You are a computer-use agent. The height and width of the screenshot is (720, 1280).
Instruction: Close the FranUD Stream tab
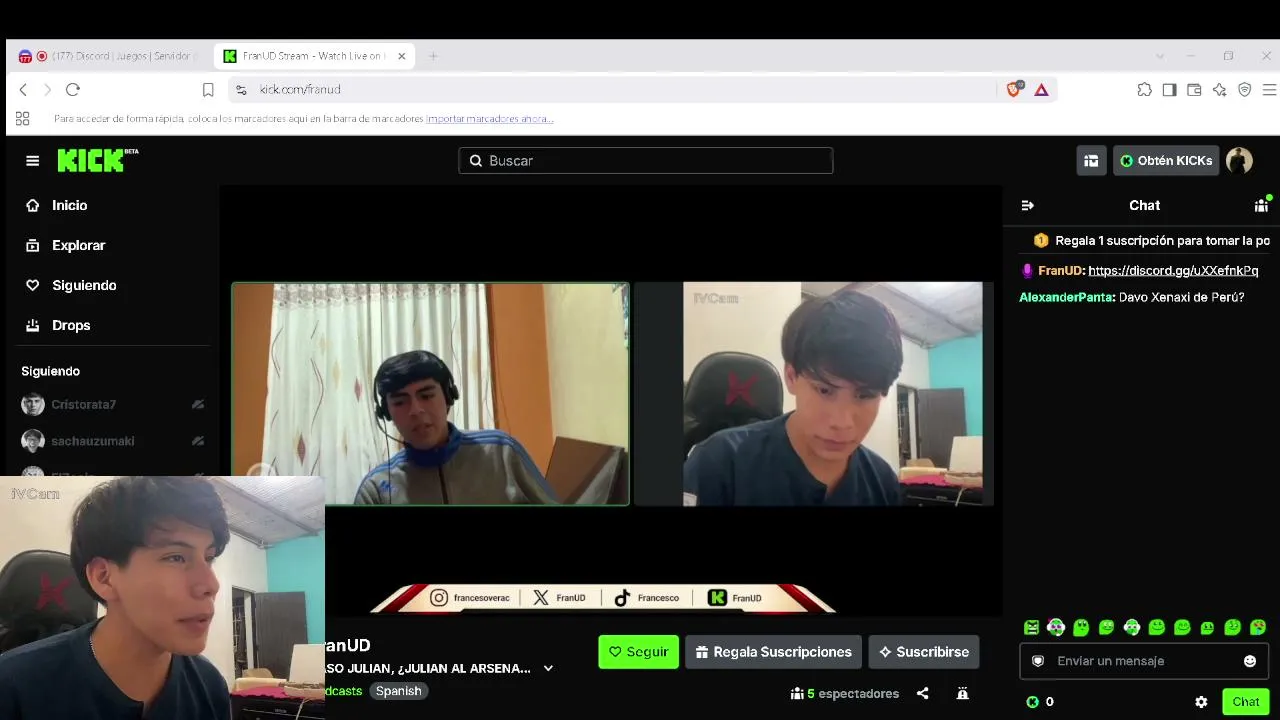tap(402, 56)
